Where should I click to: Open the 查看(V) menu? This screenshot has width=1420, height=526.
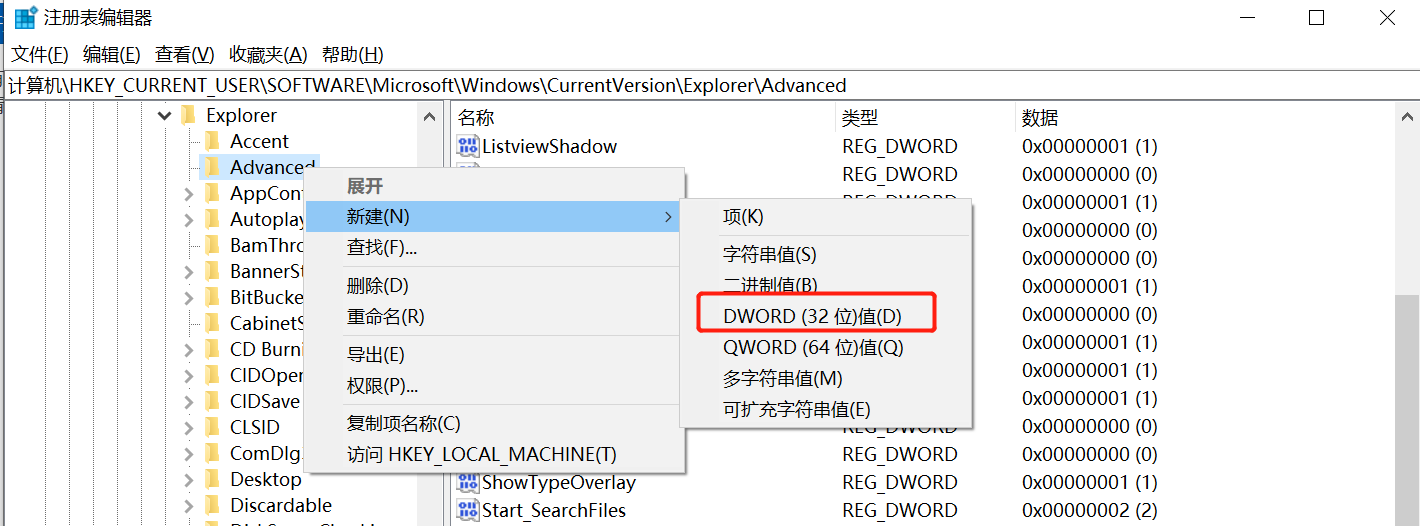[185, 54]
